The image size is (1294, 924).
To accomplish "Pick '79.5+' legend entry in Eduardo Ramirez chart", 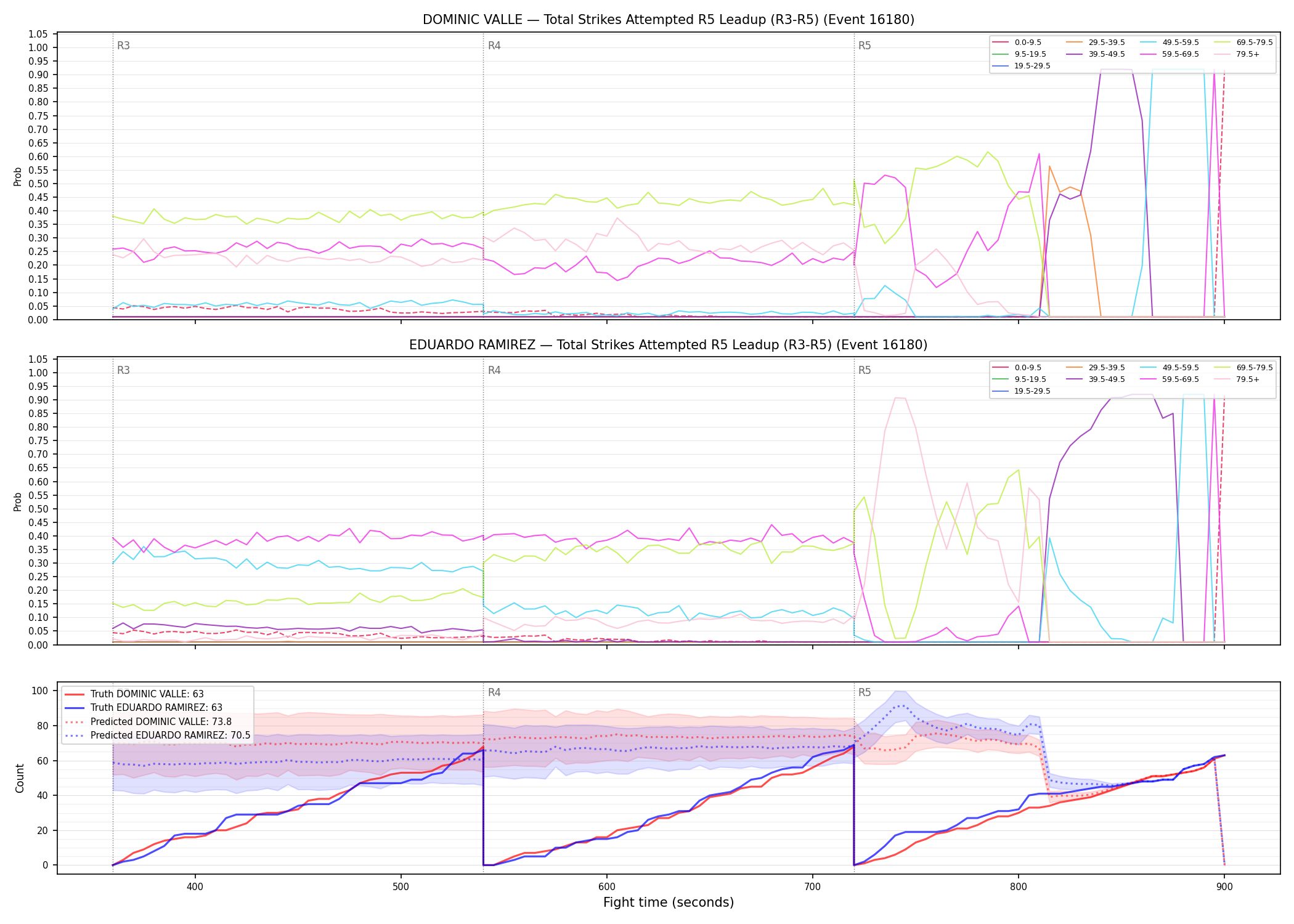I will coord(1237,379).
